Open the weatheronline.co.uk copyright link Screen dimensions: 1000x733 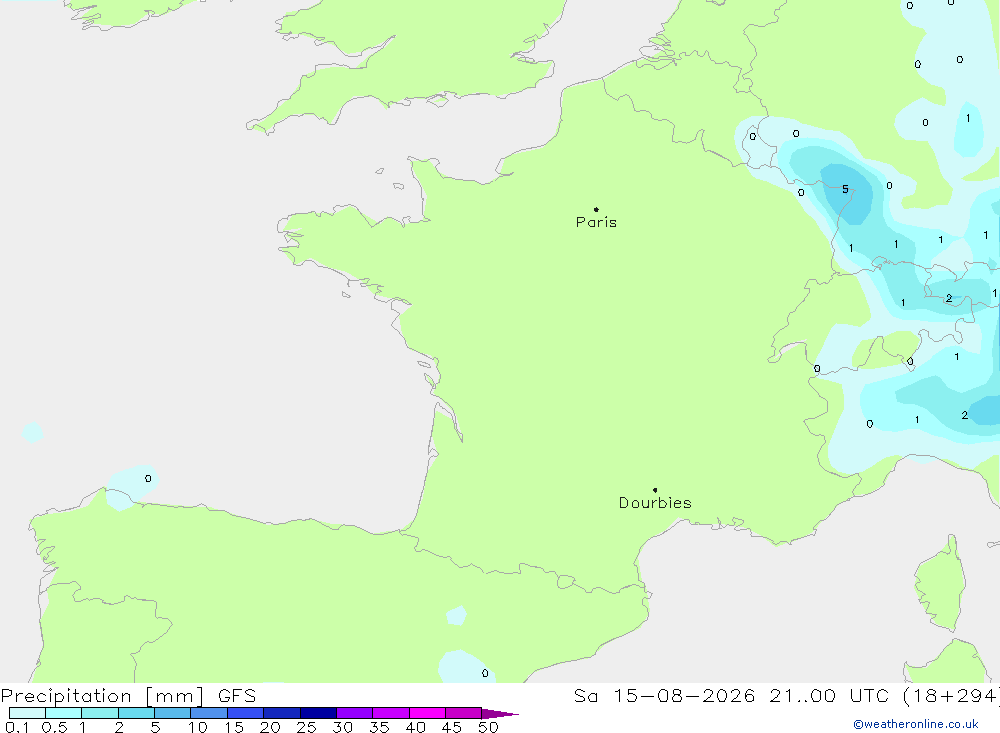(915, 724)
